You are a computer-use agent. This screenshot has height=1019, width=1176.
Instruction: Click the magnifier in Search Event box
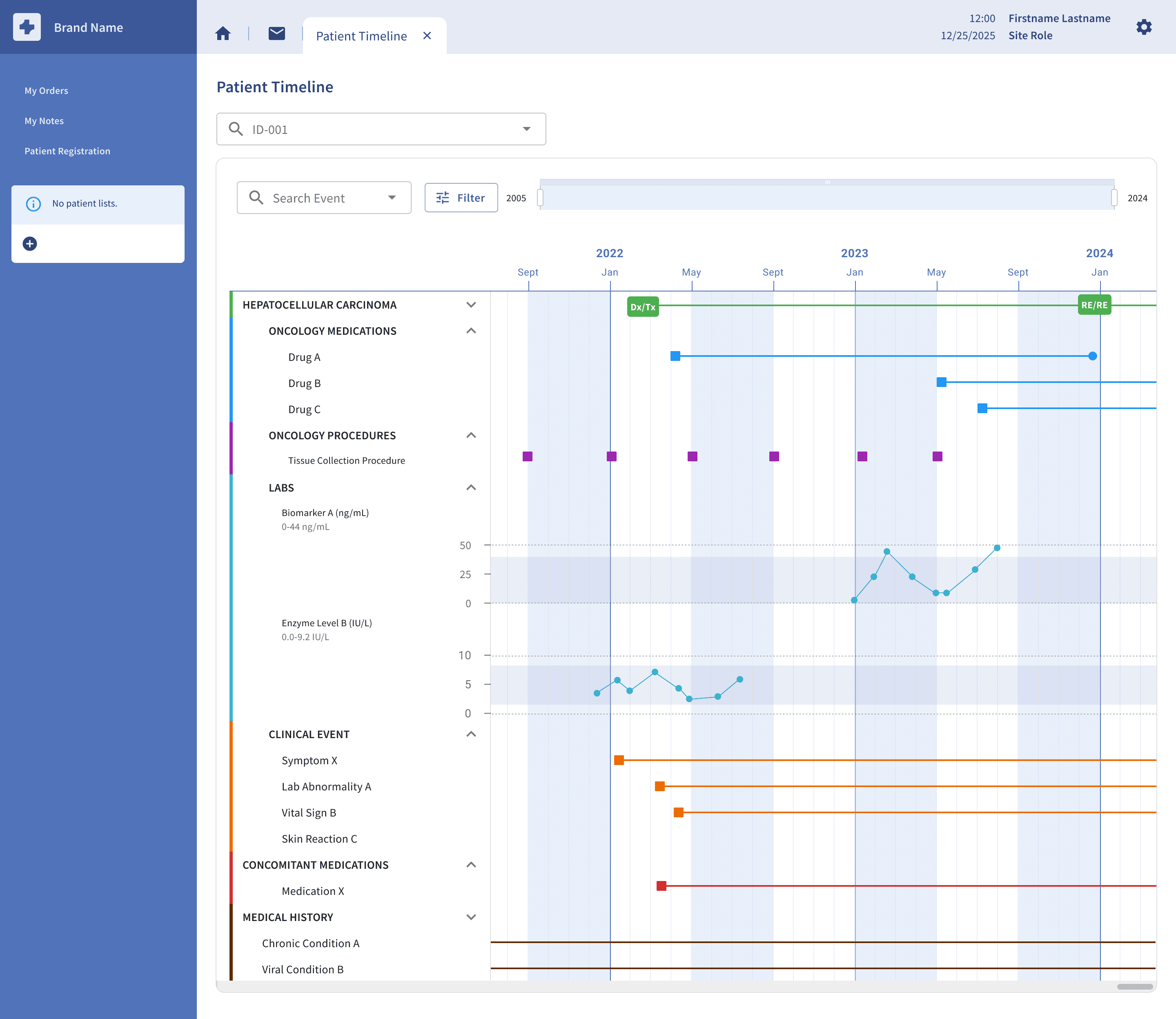[x=256, y=197]
